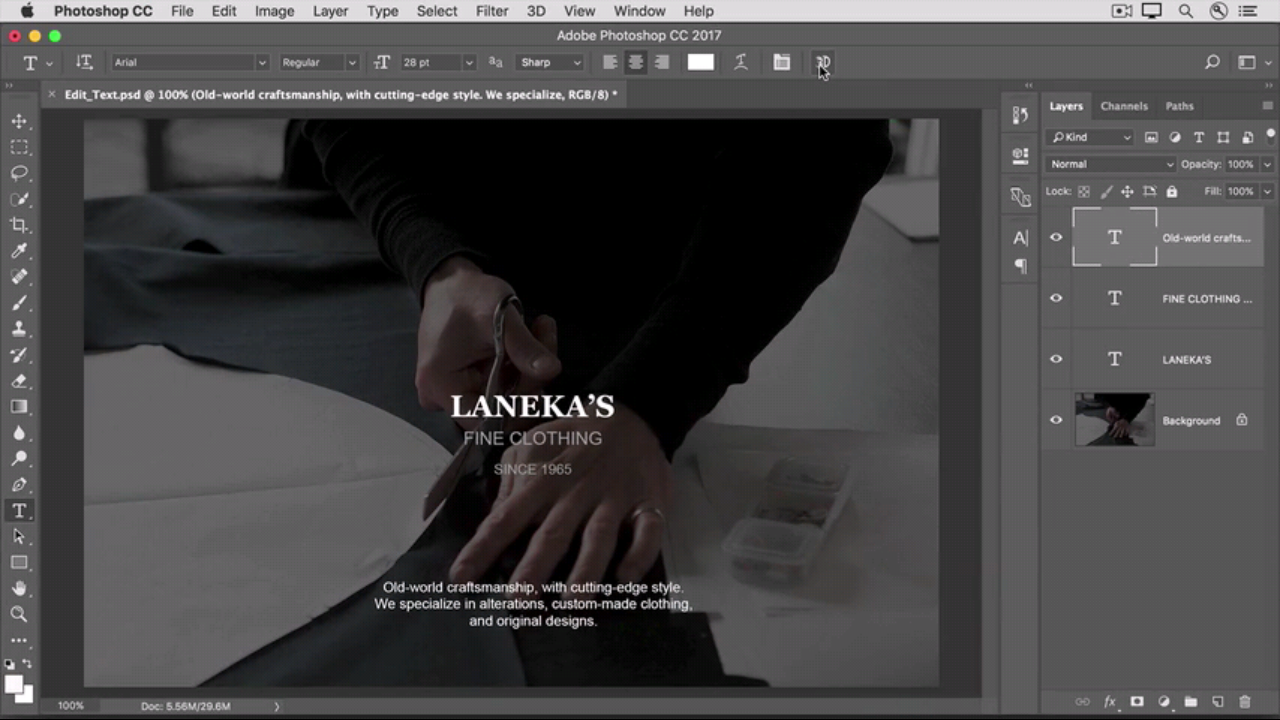Image resolution: width=1280 pixels, height=720 pixels.
Task: Delete layer using trash icon
Action: pyautogui.click(x=1245, y=702)
